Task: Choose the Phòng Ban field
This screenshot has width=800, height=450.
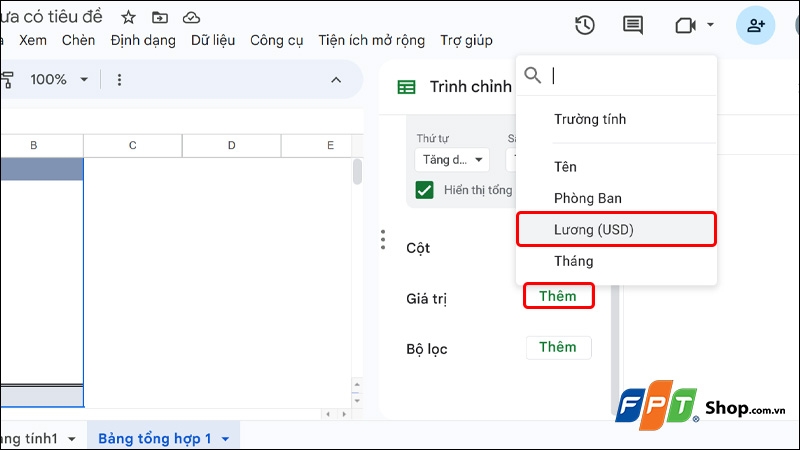Action: (x=616, y=198)
